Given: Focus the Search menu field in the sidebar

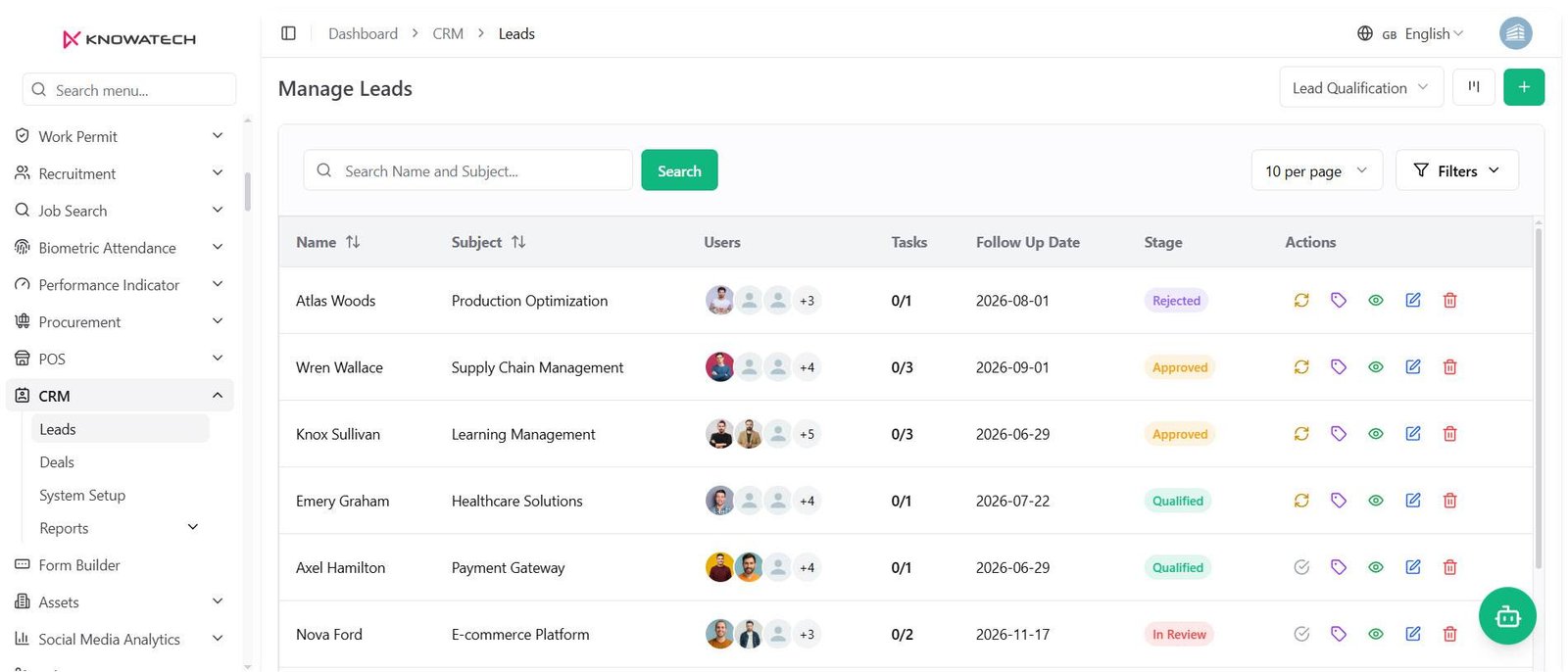Looking at the screenshot, I should click(x=129, y=89).
